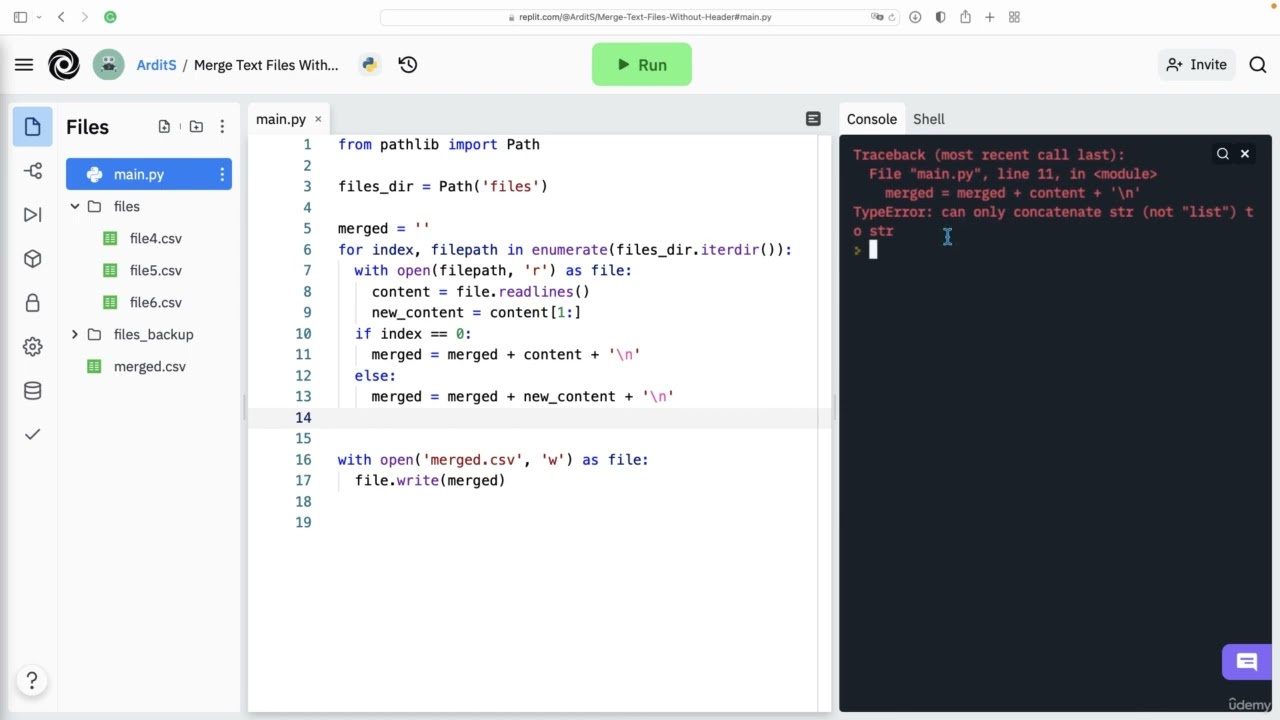The image size is (1280, 720).
Task: Open the repl title Merge Text Files
Action: click(266, 65)
